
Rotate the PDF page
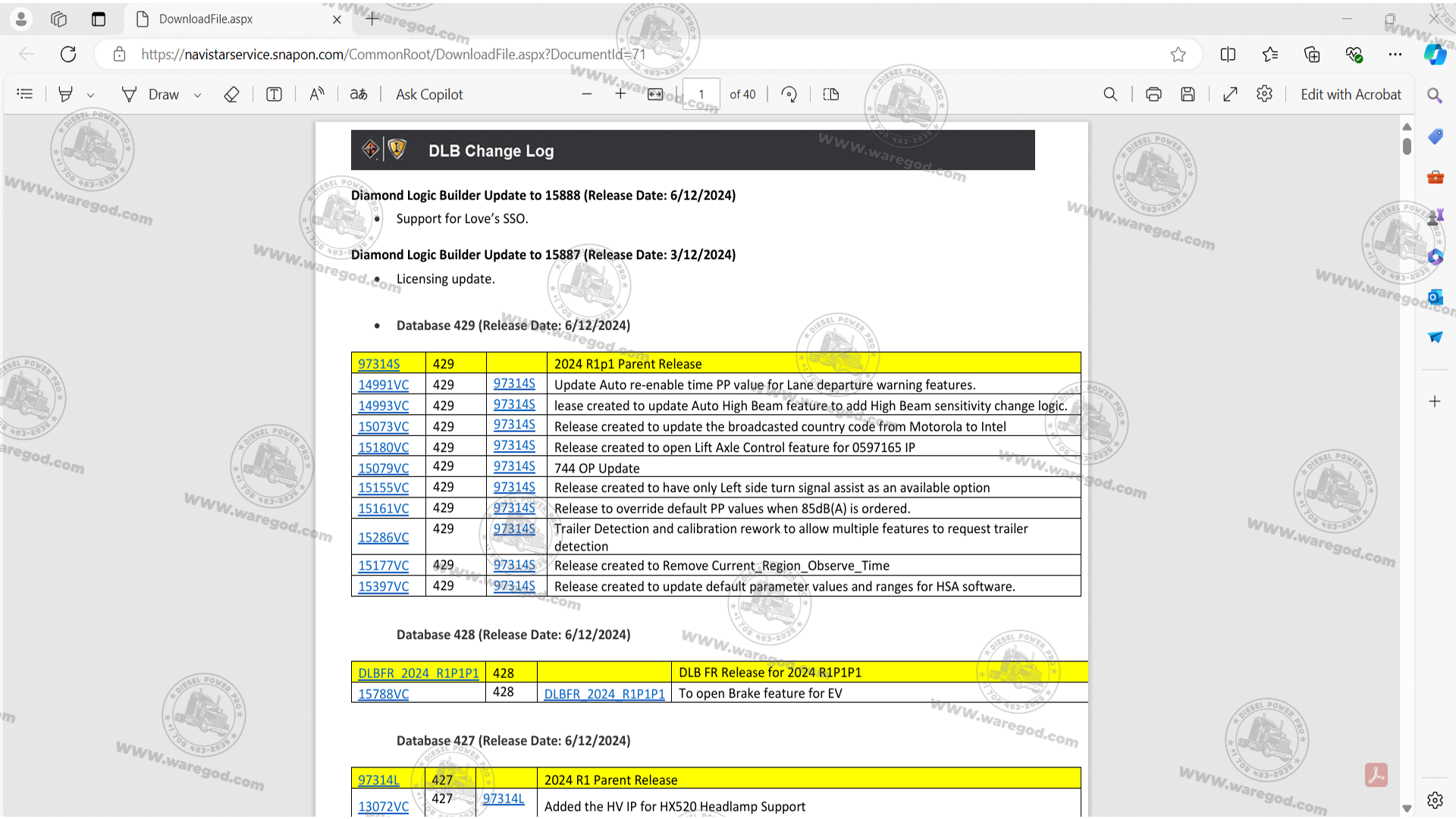click(789, 94)
